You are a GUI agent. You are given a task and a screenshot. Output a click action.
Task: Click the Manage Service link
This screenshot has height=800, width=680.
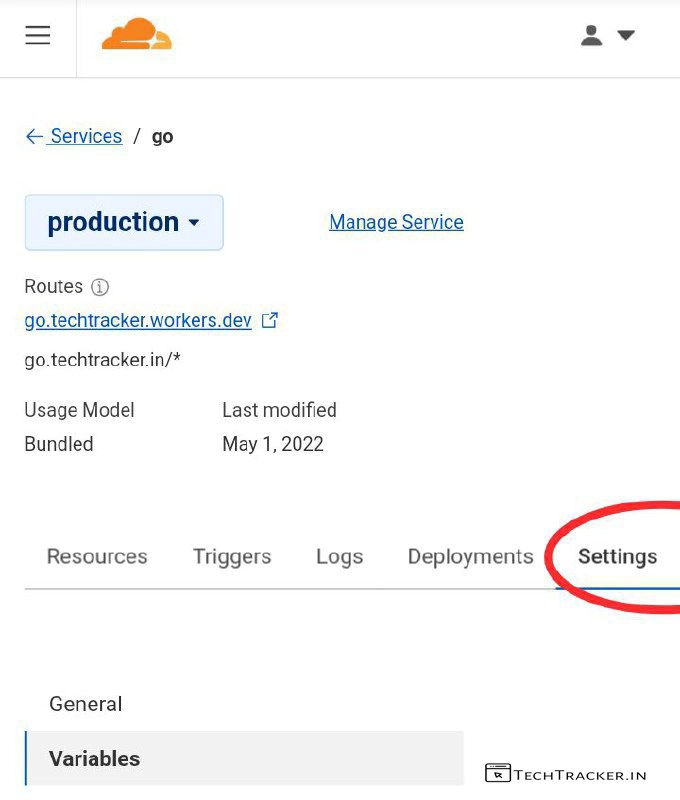tap(396, 222)
